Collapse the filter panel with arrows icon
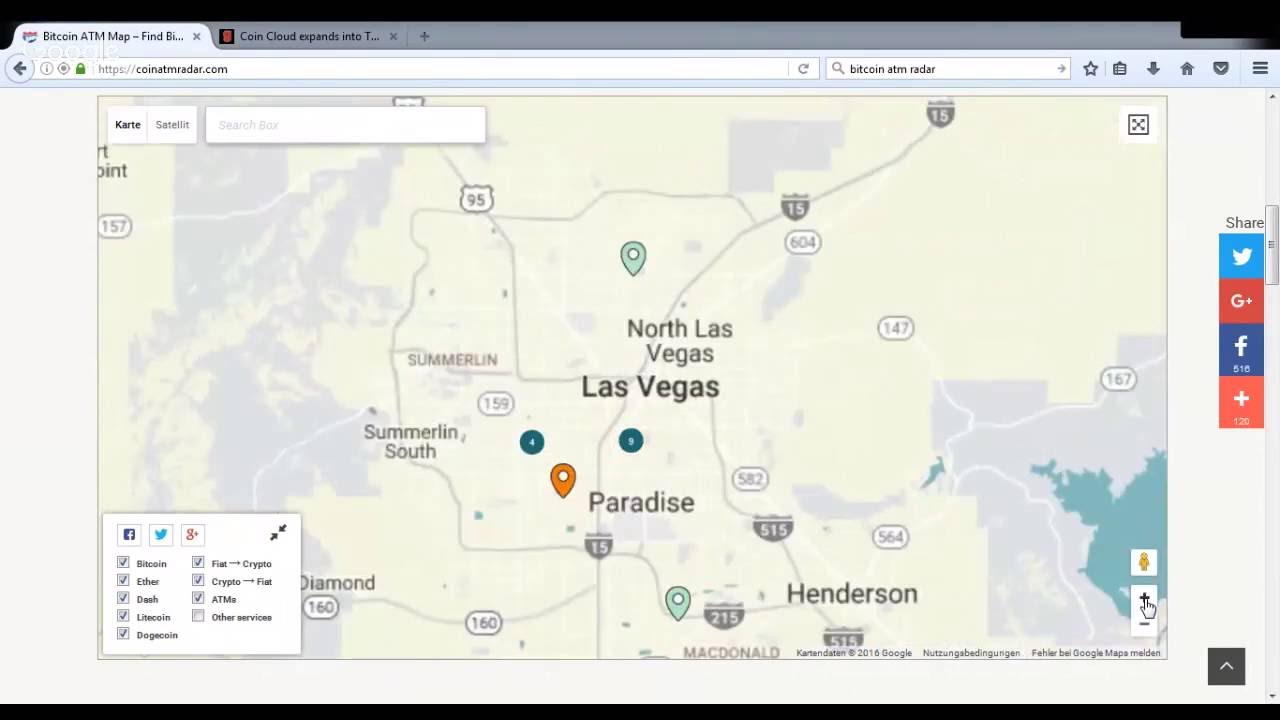 (278, 532)
